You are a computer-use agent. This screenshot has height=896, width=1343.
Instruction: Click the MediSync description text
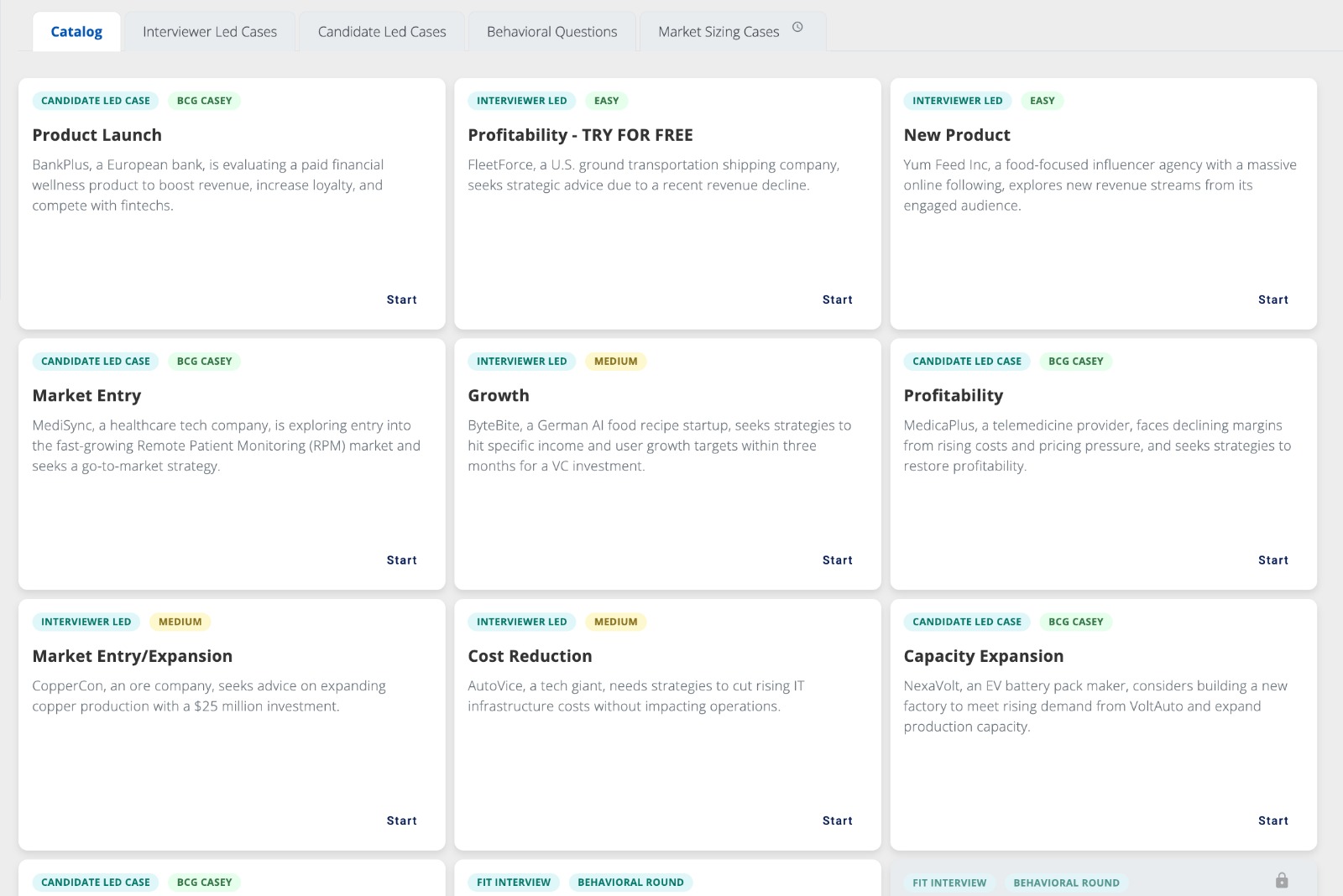tap(227, 446)
